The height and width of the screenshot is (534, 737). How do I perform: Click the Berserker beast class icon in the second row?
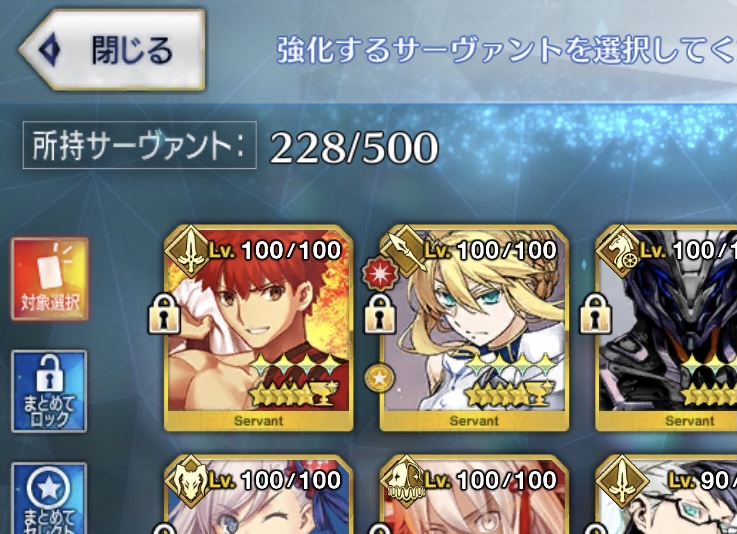click(x=190, y=481)
